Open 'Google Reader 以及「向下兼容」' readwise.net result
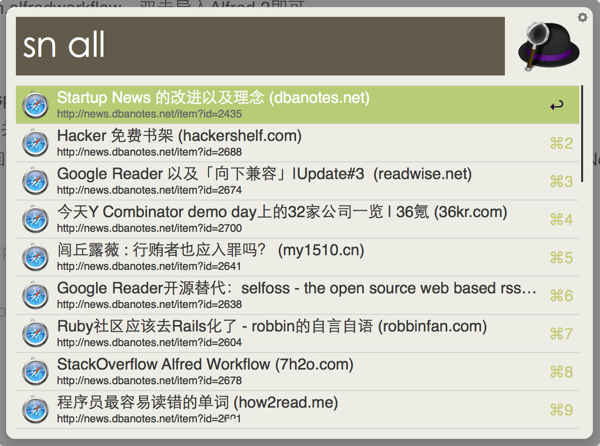This screenshot has height=446, width=600. 297,181
